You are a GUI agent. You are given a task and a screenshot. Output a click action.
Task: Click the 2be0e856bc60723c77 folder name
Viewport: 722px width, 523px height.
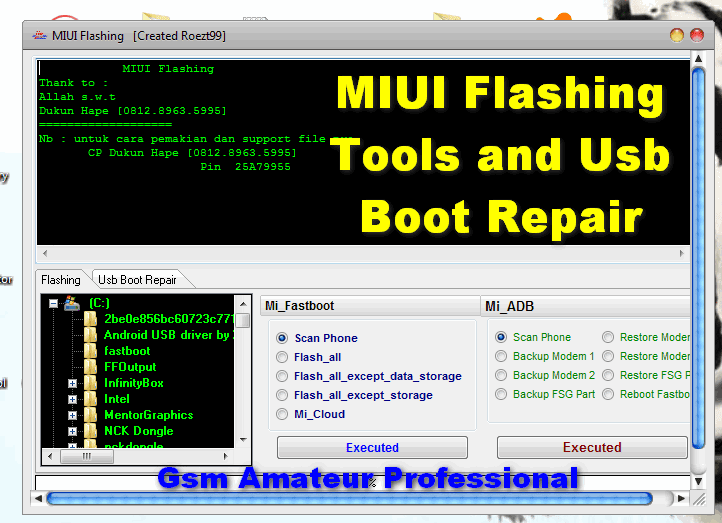tap(169, 319)
